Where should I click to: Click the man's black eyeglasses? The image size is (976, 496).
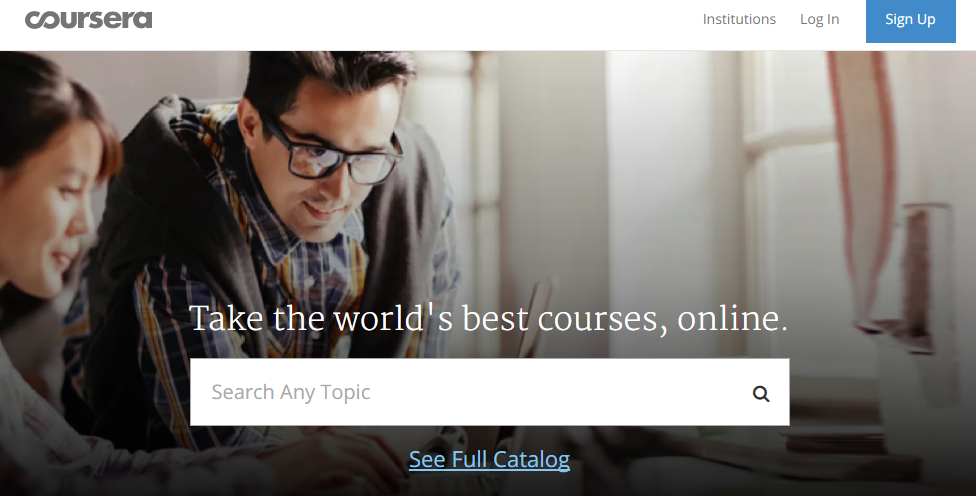[x=330, y=154]
